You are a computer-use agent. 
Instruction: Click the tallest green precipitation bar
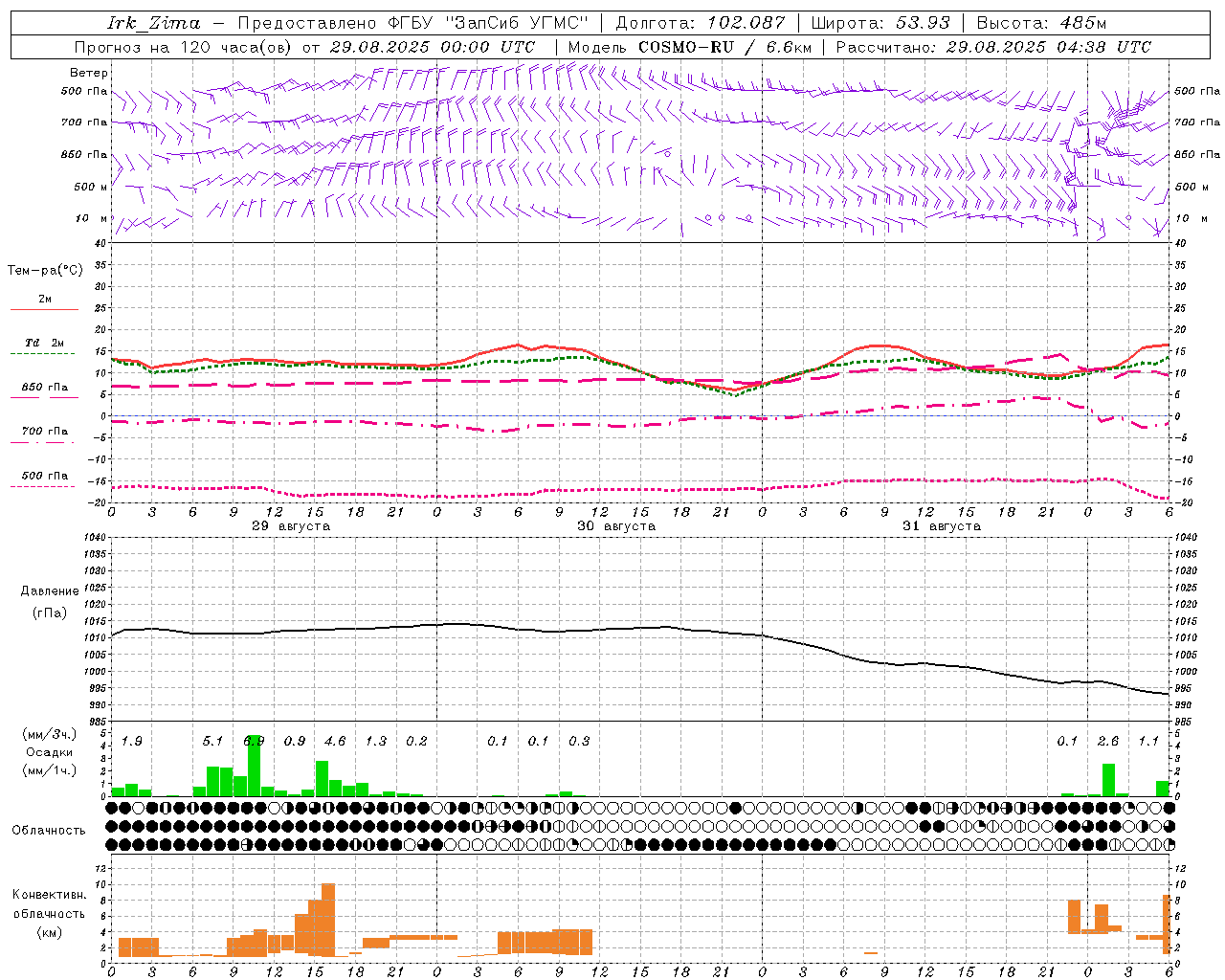tap(254, 766)
